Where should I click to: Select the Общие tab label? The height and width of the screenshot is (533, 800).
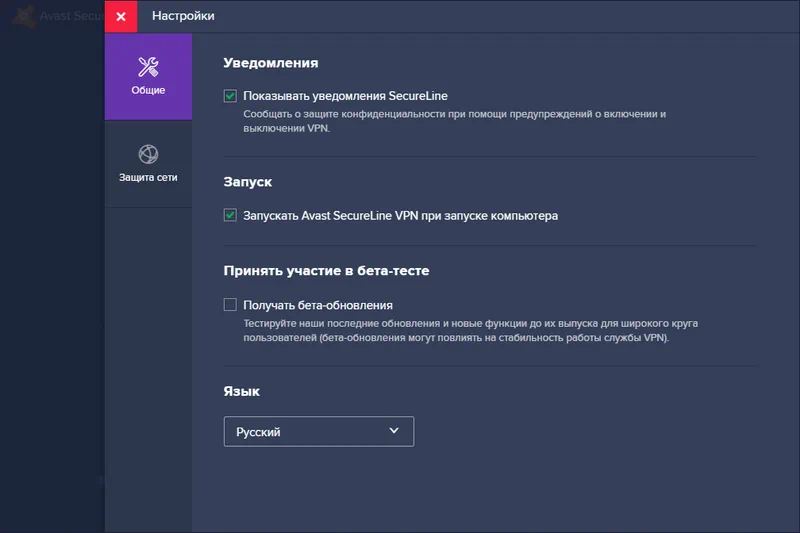click(x=148, y=90)
